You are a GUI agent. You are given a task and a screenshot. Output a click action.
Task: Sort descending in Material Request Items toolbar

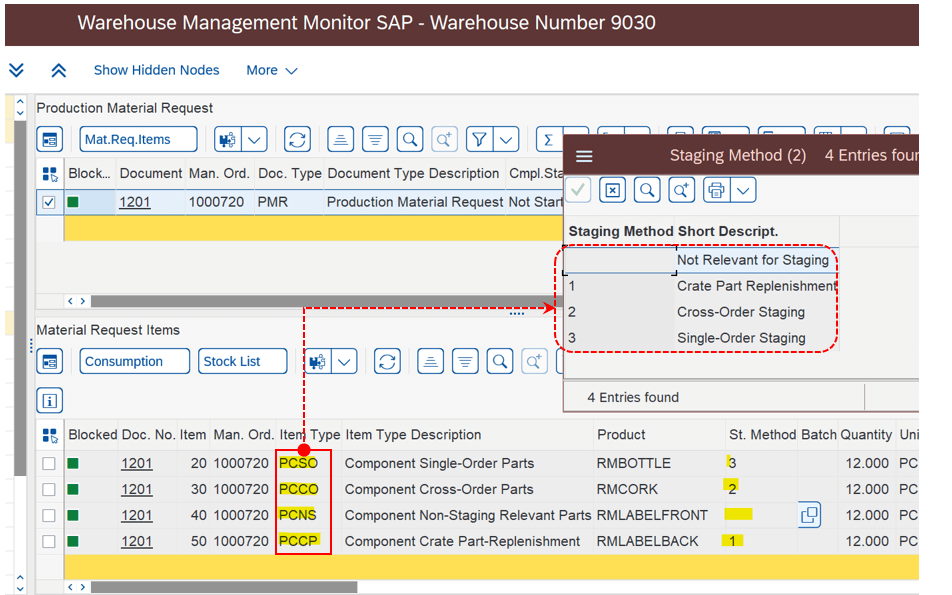(x=465, y=362)
